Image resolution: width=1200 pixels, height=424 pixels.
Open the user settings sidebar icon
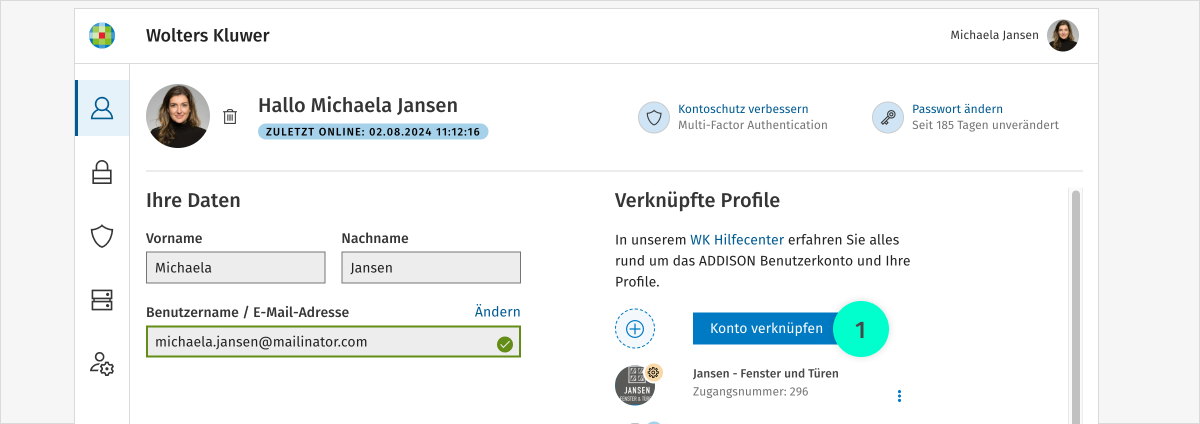point(102,364)
